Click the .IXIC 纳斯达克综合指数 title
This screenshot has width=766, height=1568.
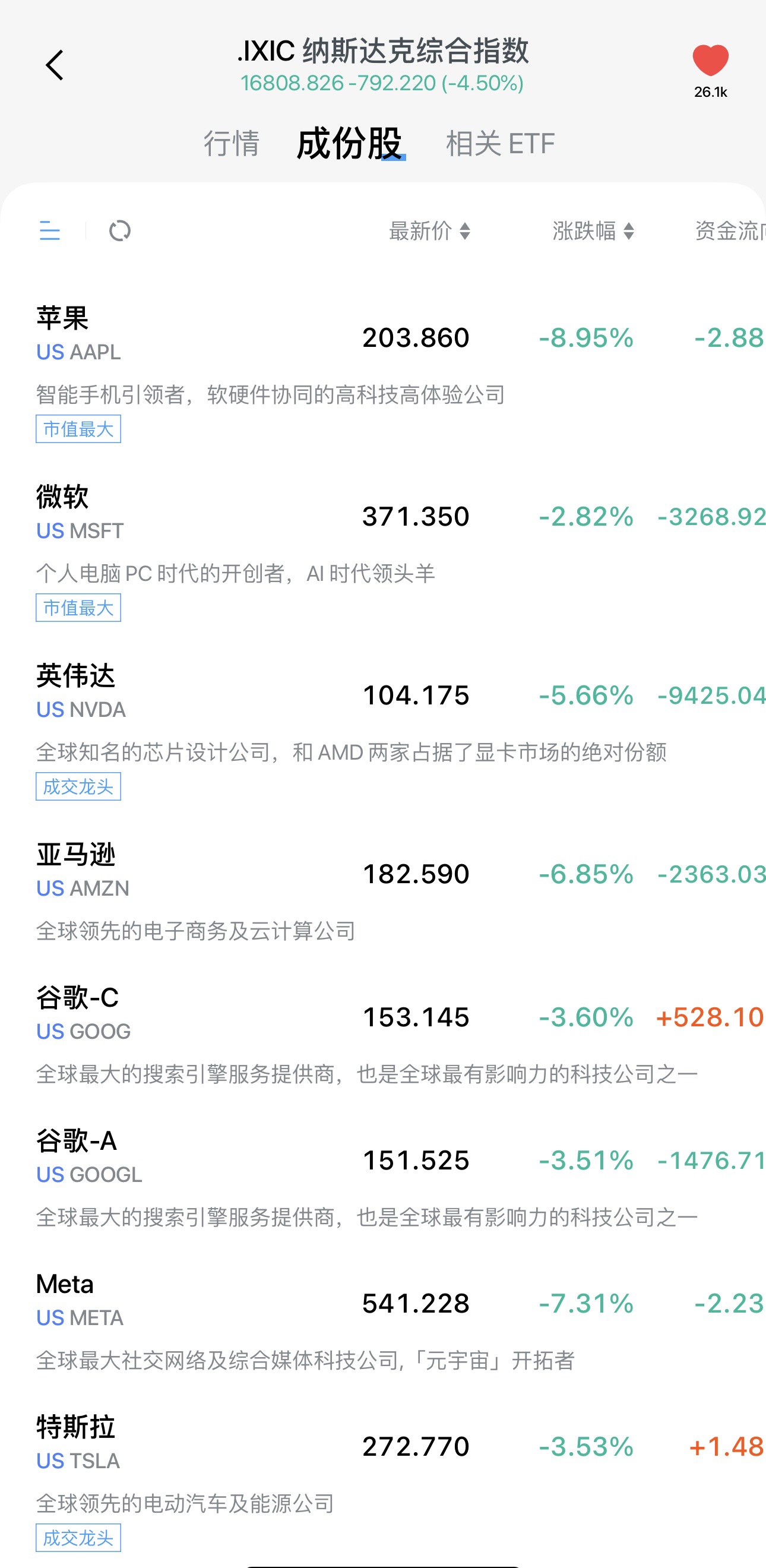click(382, 51)
